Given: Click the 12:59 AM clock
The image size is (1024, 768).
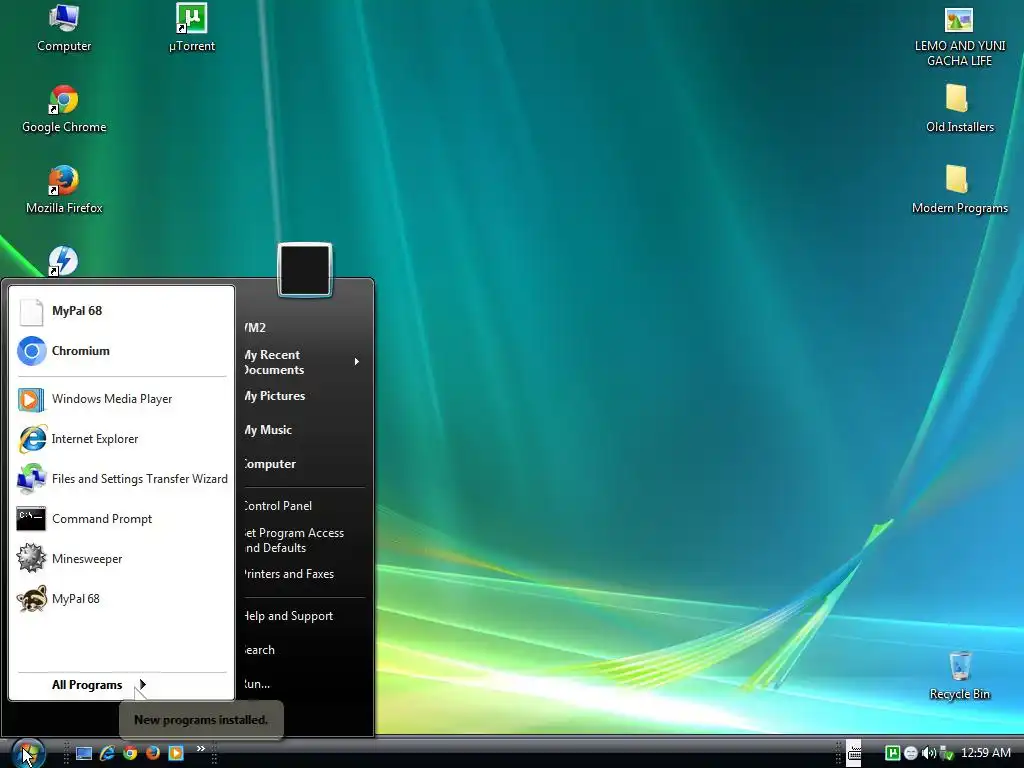Looking at the screenshot, I should coord(985,753).
